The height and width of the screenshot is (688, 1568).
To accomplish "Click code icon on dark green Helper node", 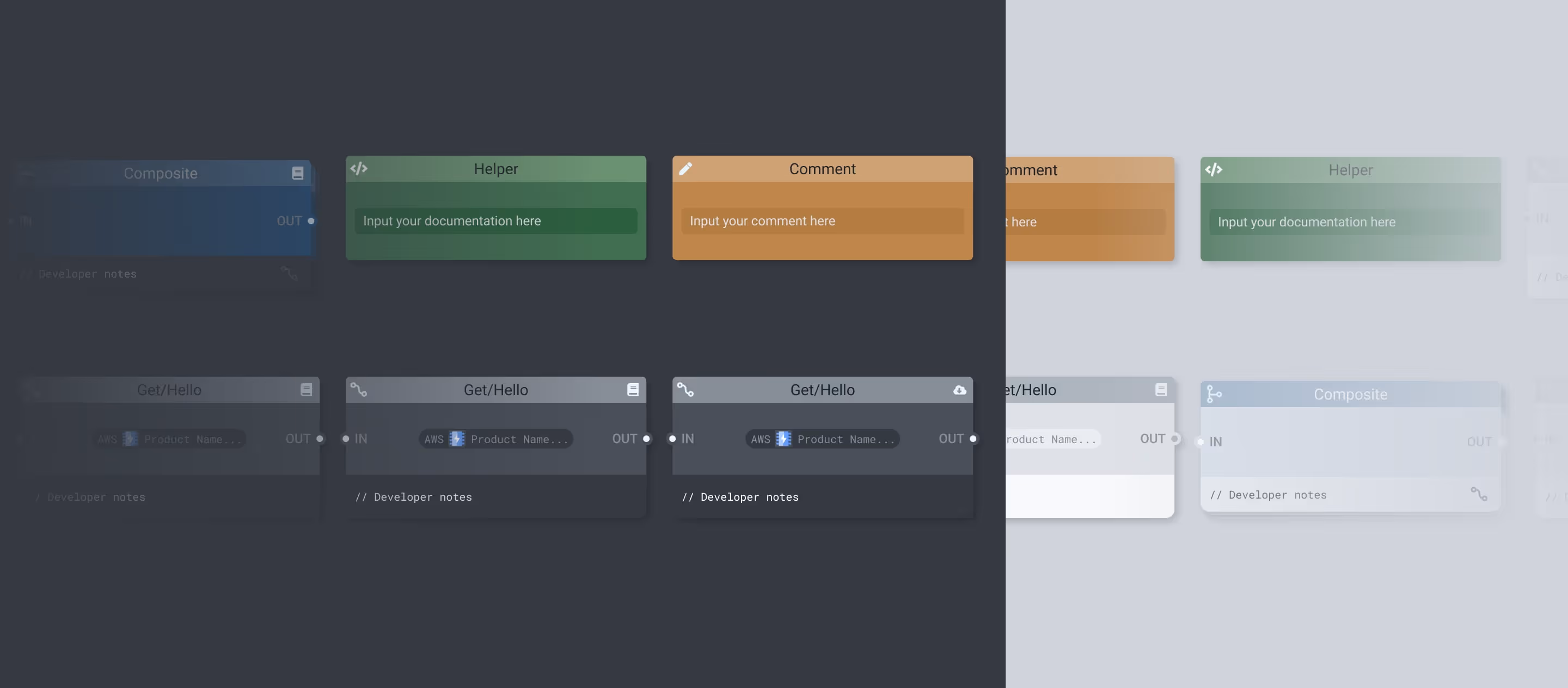I will (x=359, y=169).
